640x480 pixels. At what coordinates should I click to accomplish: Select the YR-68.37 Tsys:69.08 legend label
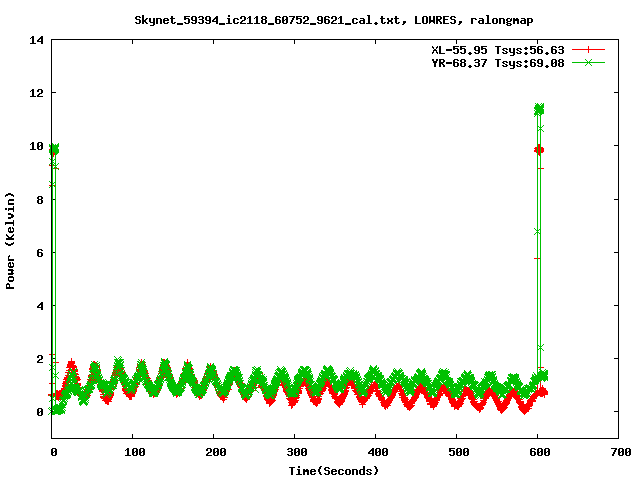pyautogui.click(x=498, y=63)
